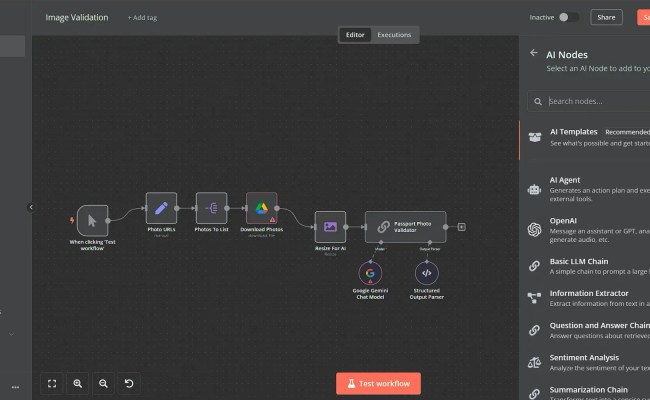Open the Passport Photo Validator node
Image resolution: width=650 pixels, height=400 pixels.
[x=405, y=227]
